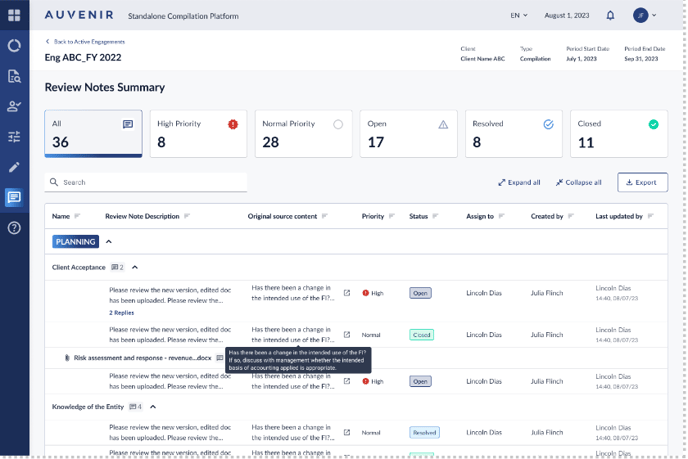The image size is (688, 459).
Task: Click the progress circle icon in sidebar
Action: click(x=14, y=46)
